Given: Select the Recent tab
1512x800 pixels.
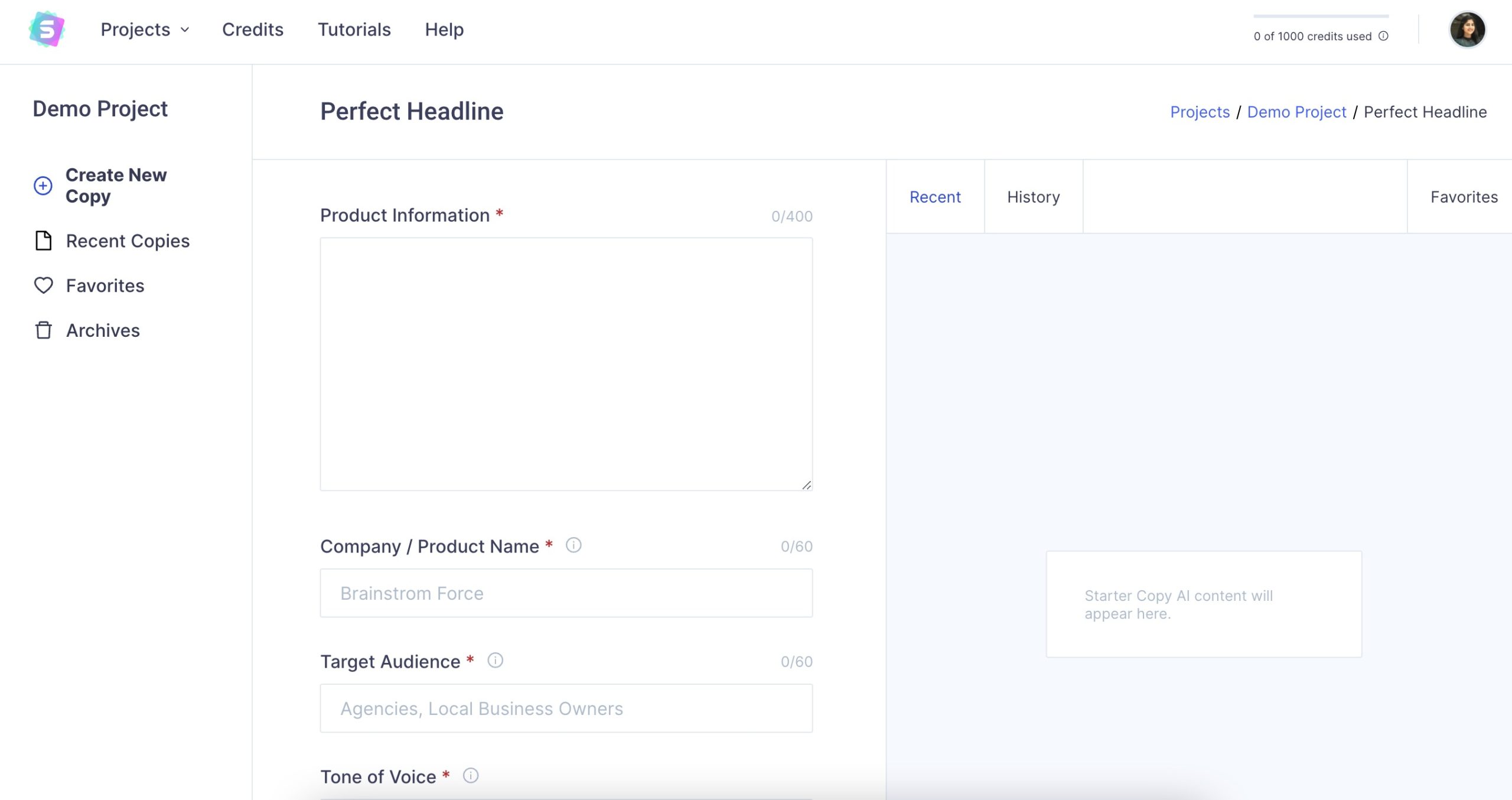Looking at the screenshot, I should click(935, 197).
